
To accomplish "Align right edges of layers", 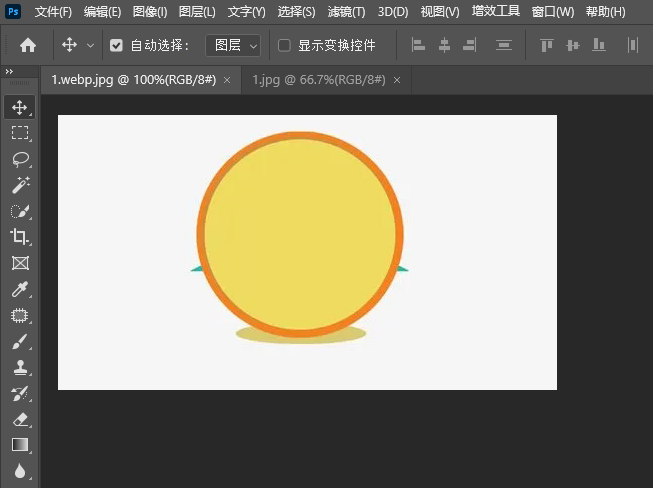I will (x=470, y=45).
